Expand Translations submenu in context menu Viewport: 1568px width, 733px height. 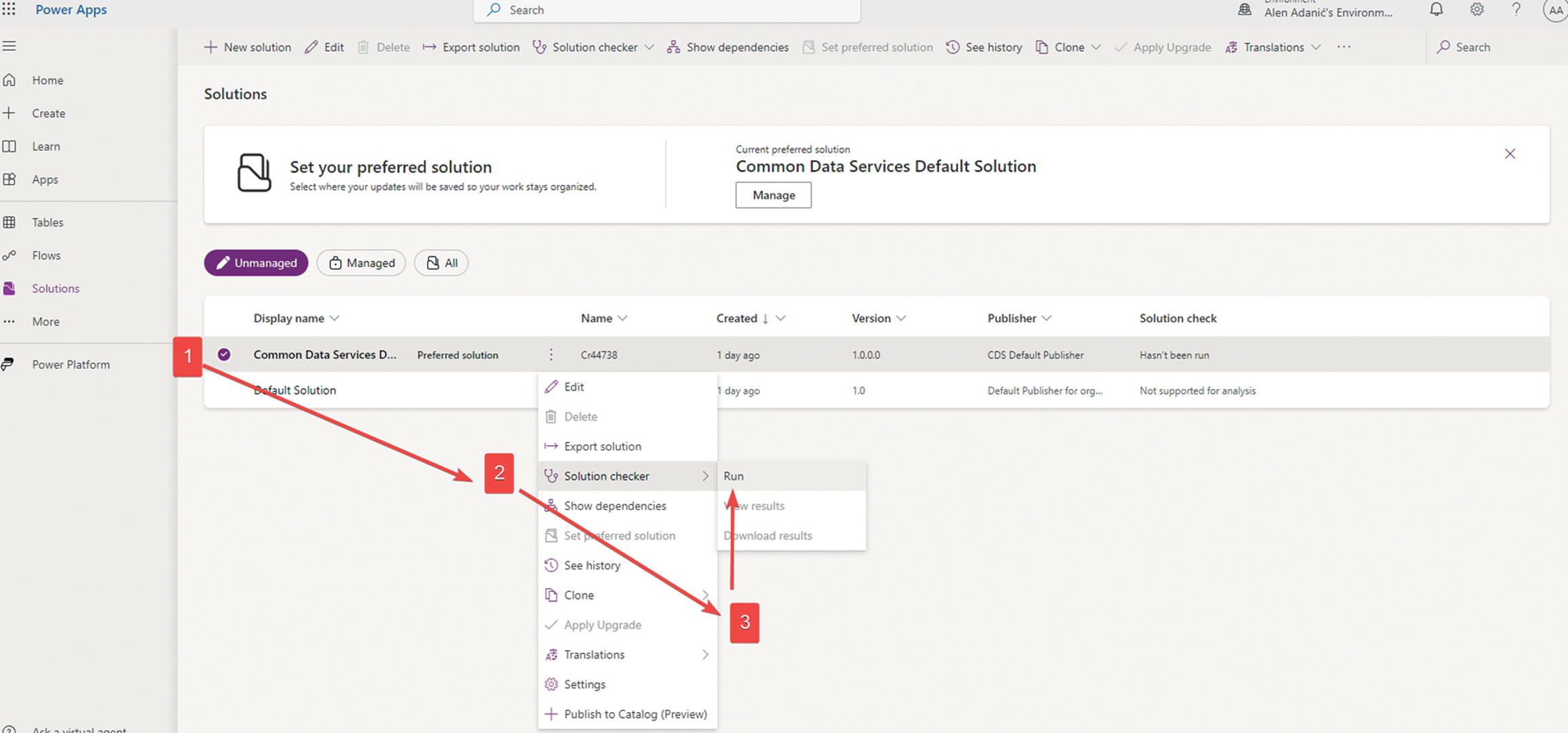coord(705,655)
